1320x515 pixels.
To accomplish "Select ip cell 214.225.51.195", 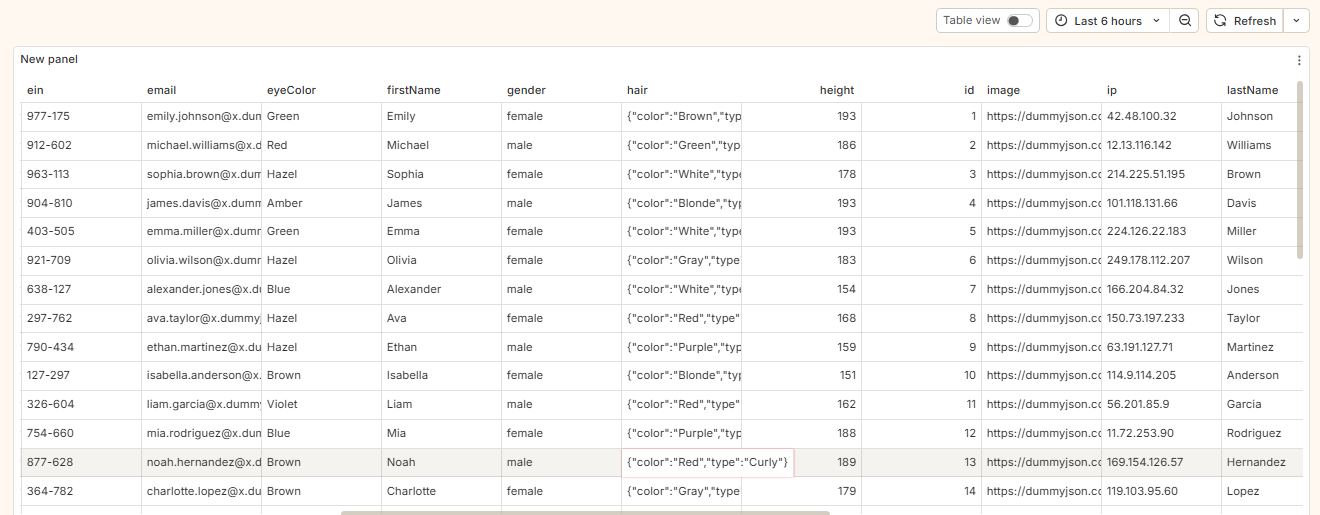I will click(x=1161, y=175).
